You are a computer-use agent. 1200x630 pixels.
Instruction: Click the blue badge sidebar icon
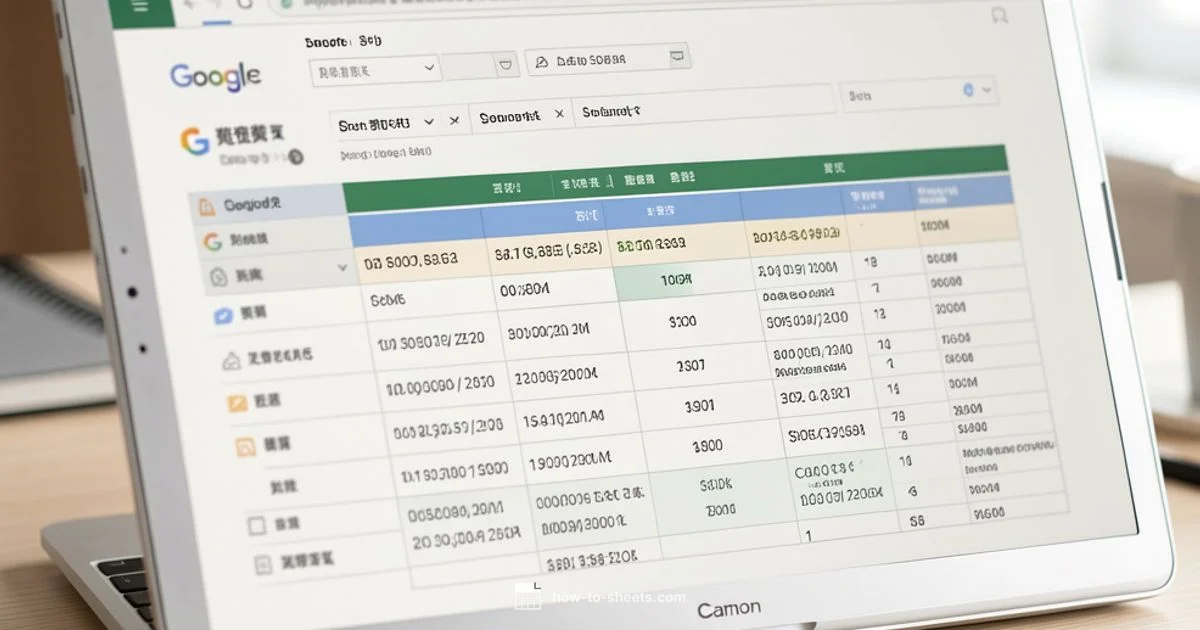223,315
